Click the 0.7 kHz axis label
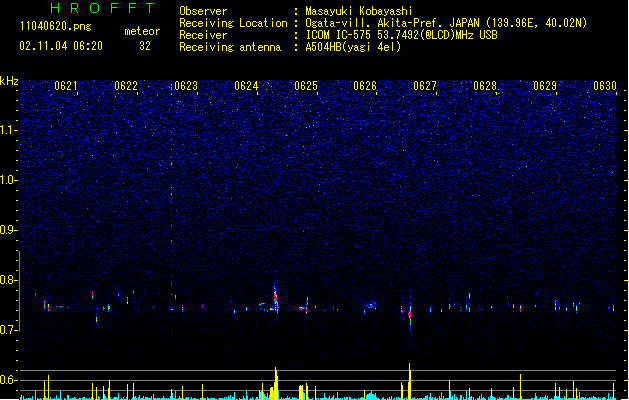Screen dimensions: 629x400 (x=8, y=330)
